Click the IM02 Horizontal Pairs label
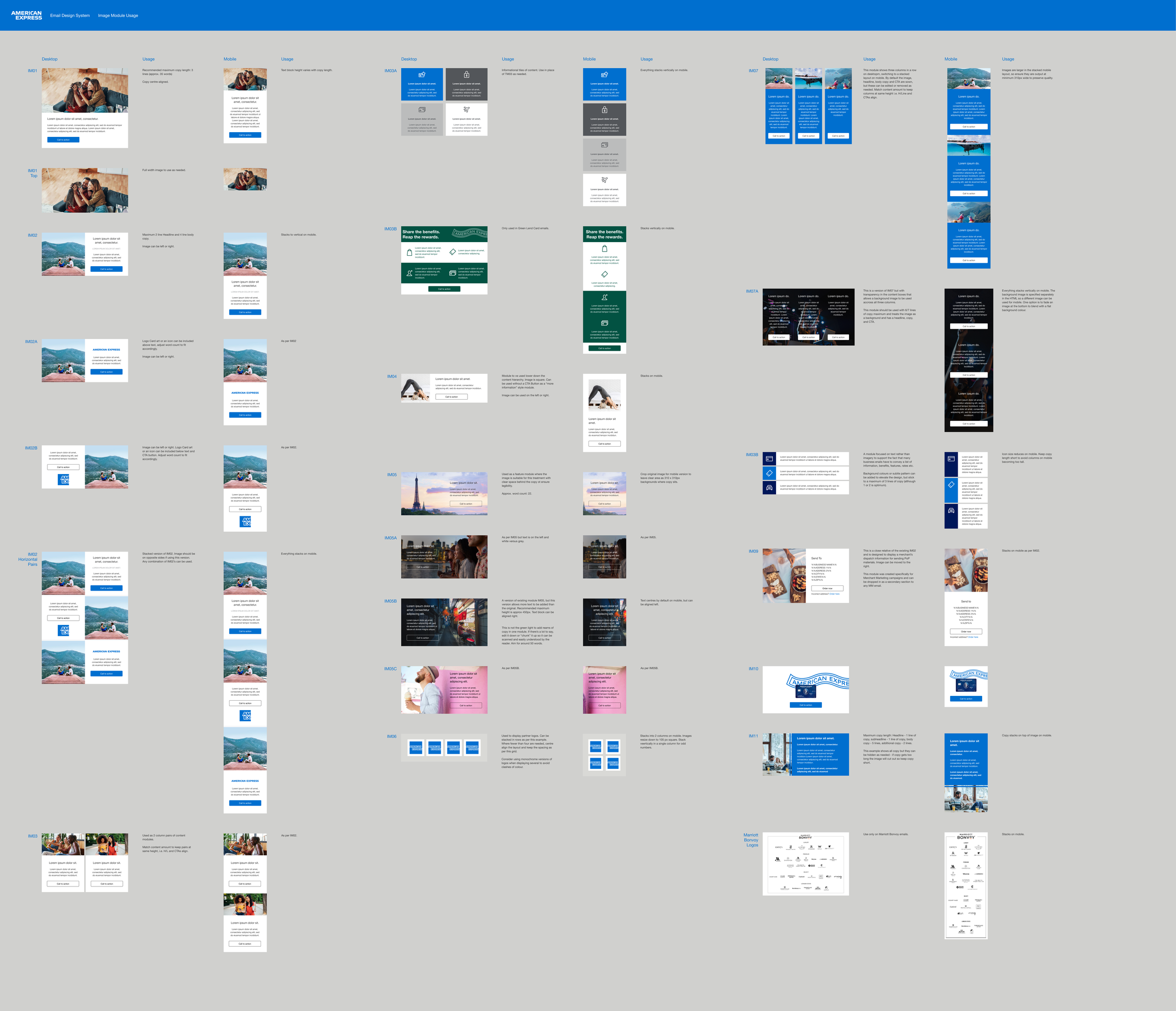Viewport: 1176px width, 1011px height. 28,560
